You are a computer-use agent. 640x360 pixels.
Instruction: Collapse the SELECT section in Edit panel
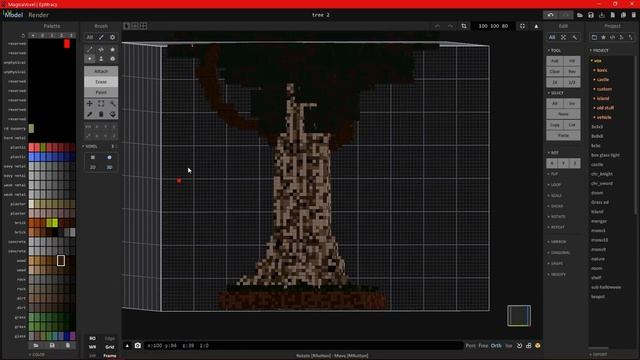click(x=556, y=93)
